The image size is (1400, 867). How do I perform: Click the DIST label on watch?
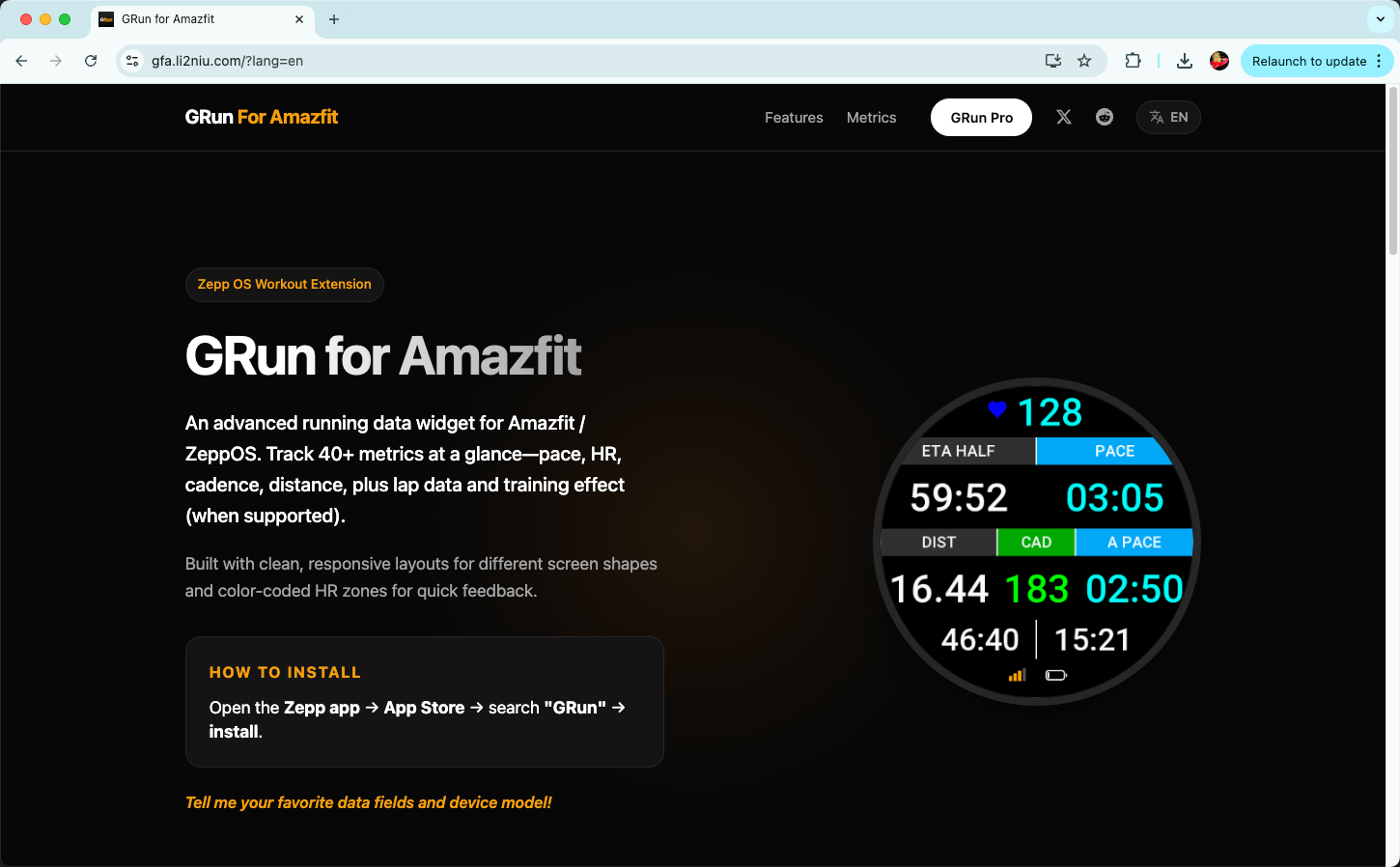938,543
